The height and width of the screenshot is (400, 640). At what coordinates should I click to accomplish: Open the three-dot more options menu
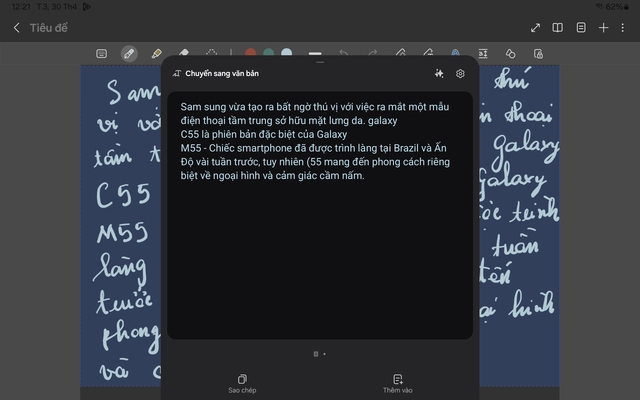(x=624, y=28)
